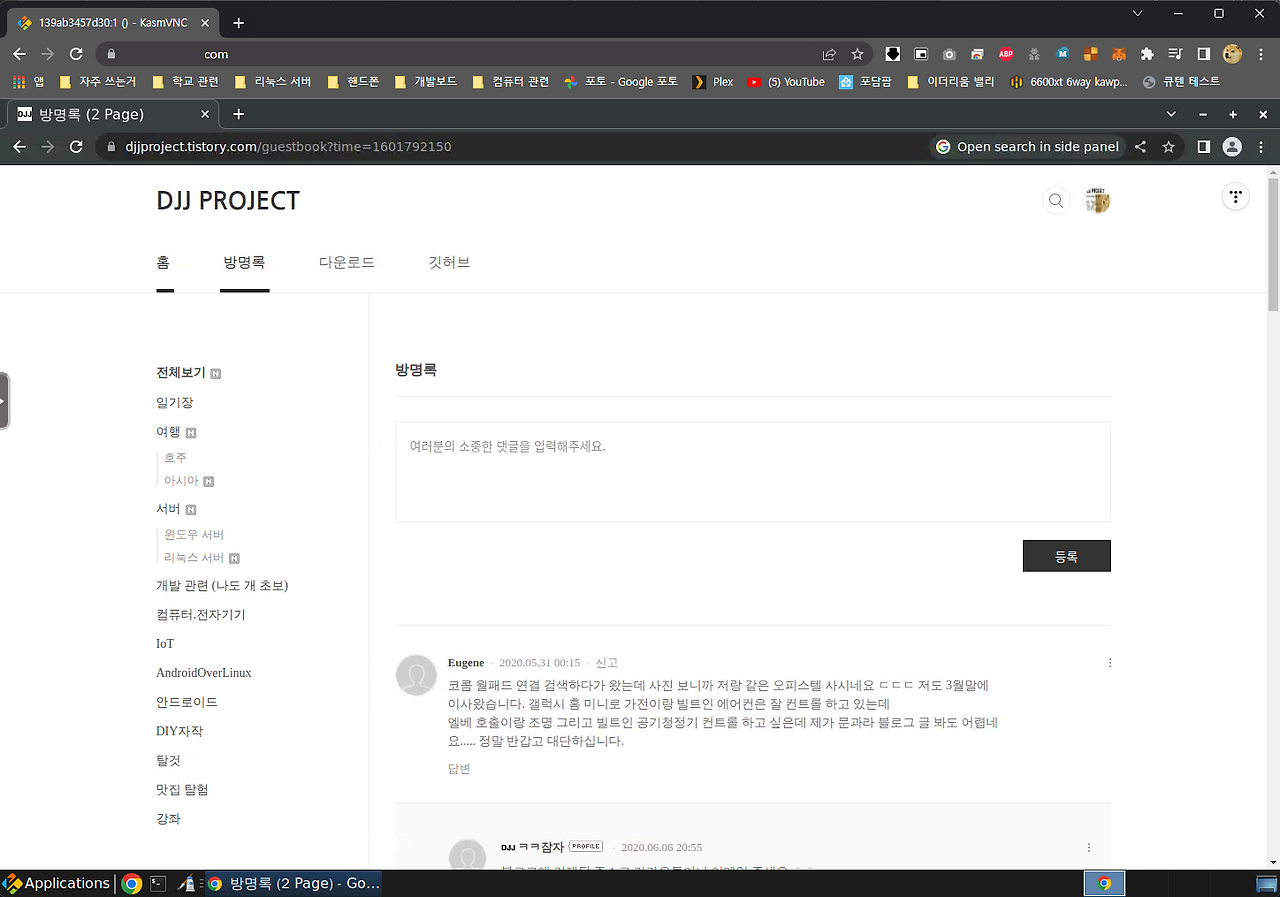Open the Adblock Plus extension
Image resolution: width=1280 pixels, height=897 pixels.
point(1006,55)
